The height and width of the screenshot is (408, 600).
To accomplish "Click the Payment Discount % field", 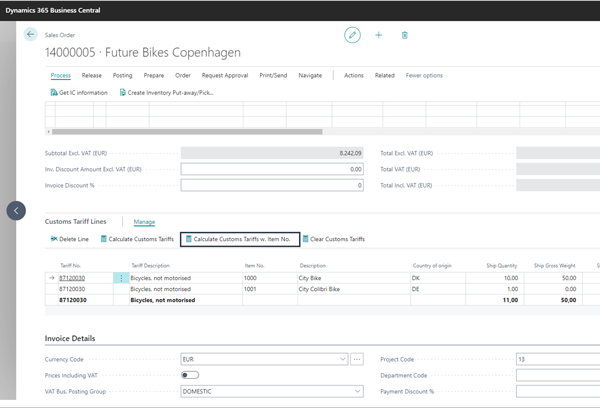I will coord(558,391).
